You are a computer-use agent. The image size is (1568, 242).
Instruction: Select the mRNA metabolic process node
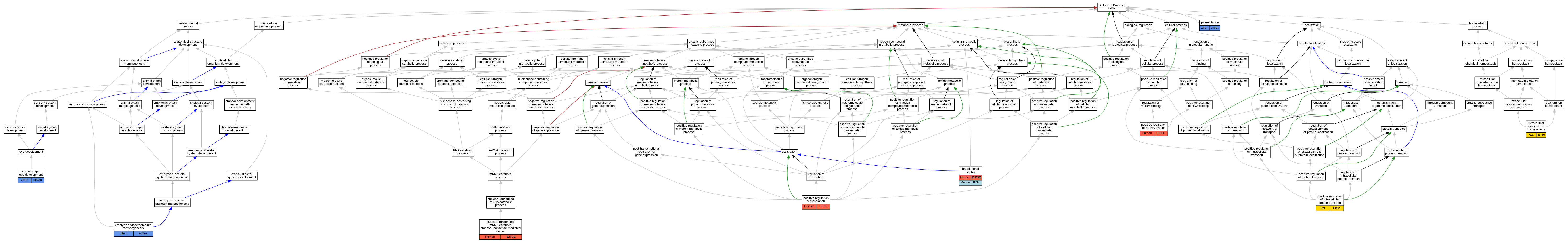click(500, 152)
